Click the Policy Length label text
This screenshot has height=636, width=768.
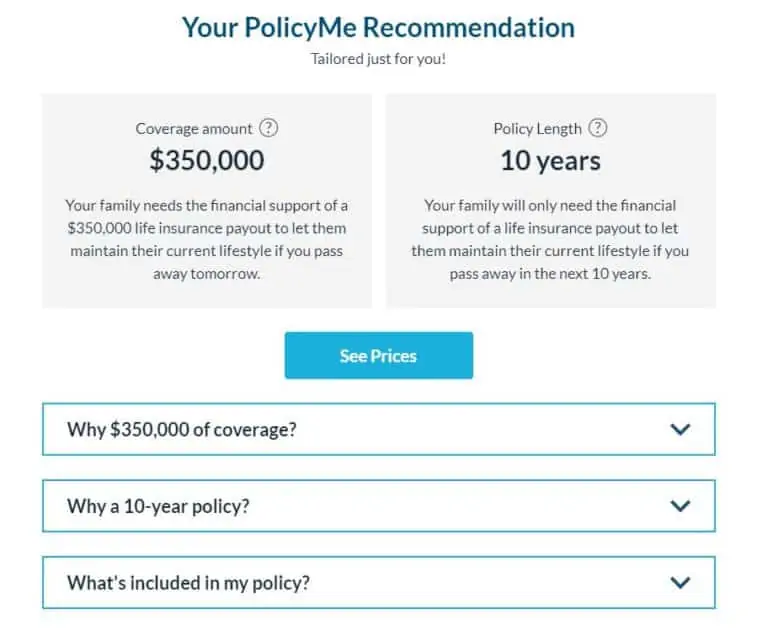[538, 129]
